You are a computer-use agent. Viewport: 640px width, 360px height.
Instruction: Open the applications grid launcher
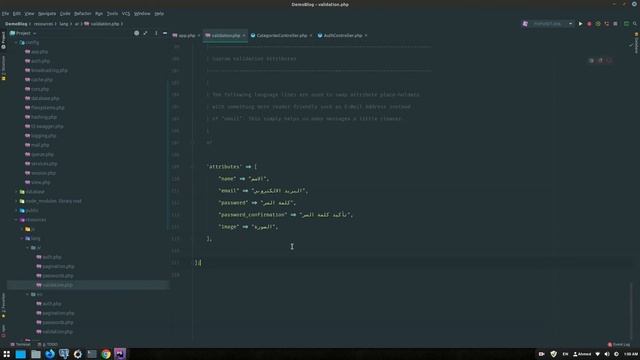point(7,354)
